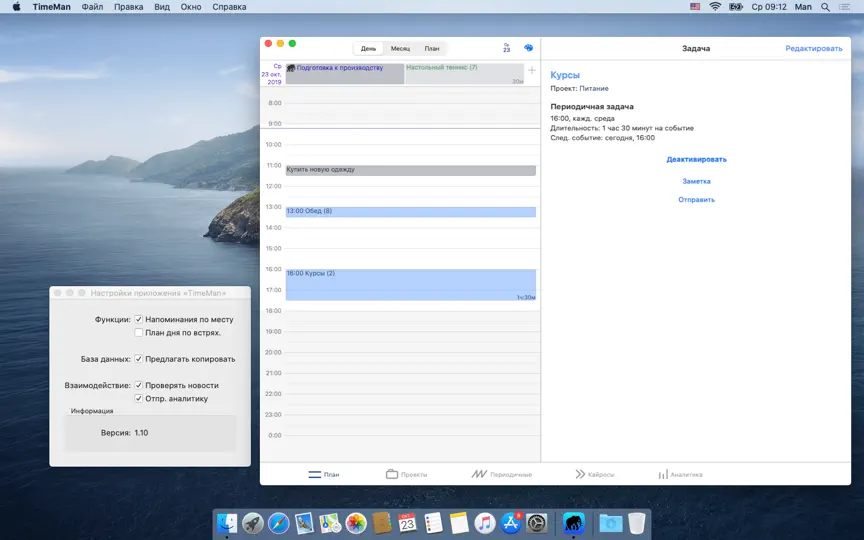The image size is (864, 540).
Task: Uncheck the send analytics checkbox
Action: pyautogui.click(x=139, y=398)
